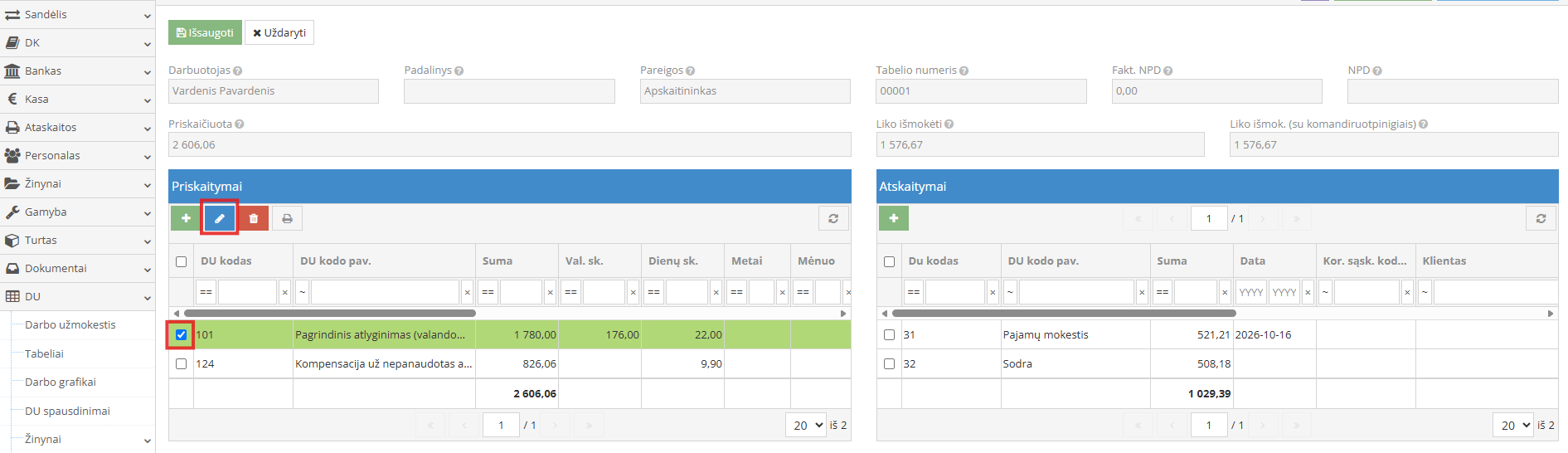Focus the Priskaitymai page number field

(501, 425)
